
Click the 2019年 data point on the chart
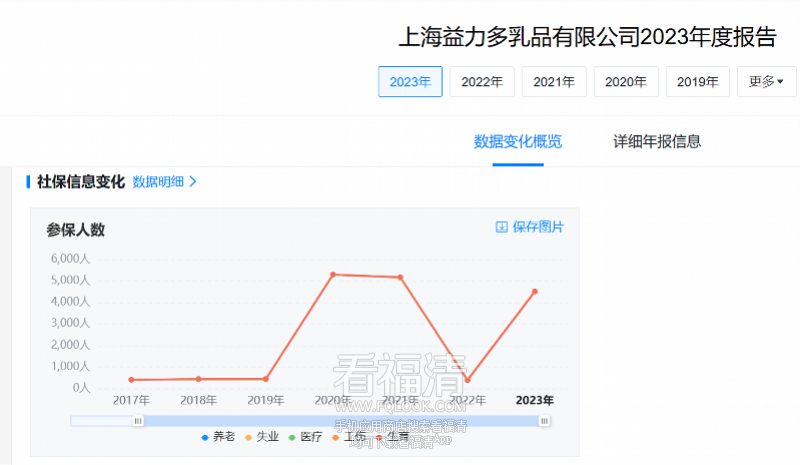click(x=266, y=379)
